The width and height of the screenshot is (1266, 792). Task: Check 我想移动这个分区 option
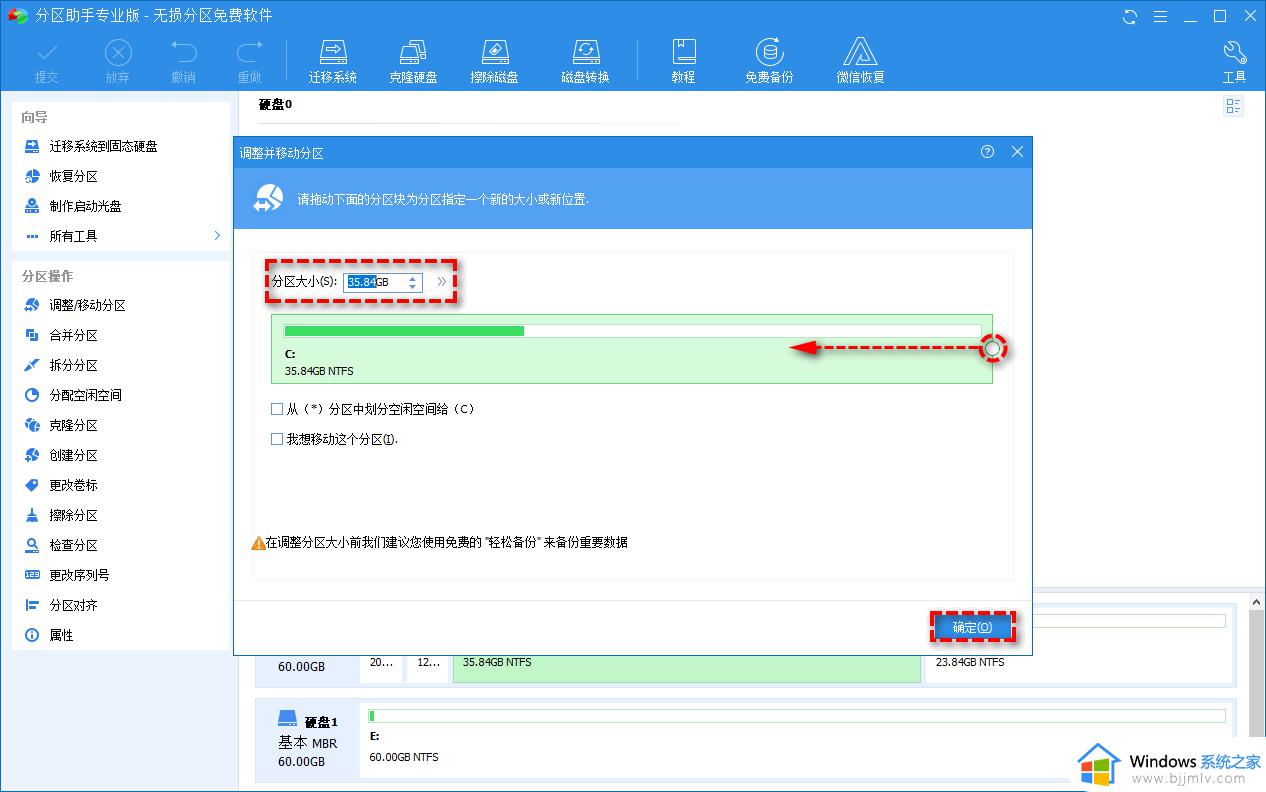pos(277,439)
